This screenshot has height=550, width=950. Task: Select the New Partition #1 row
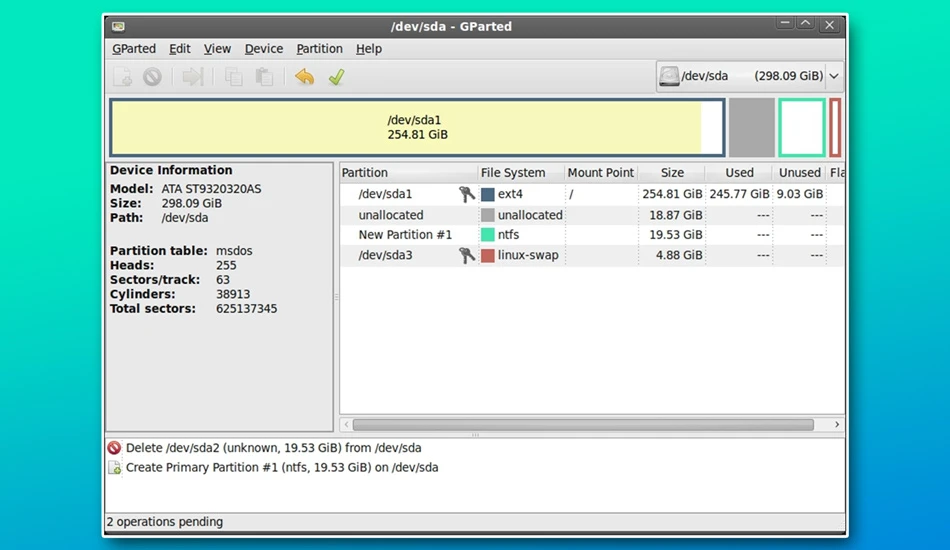592,234
